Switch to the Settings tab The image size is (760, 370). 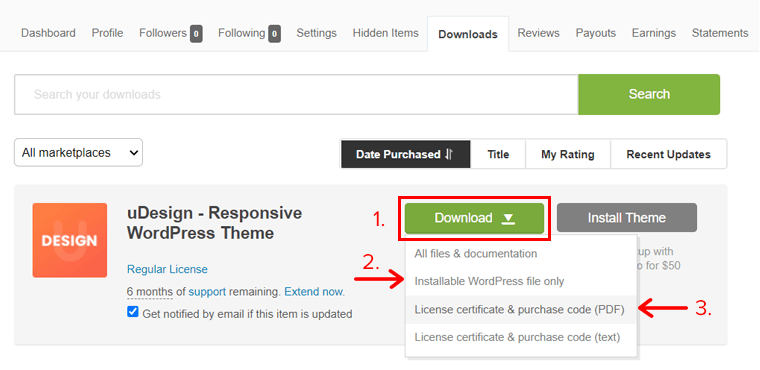coord(317,33)
